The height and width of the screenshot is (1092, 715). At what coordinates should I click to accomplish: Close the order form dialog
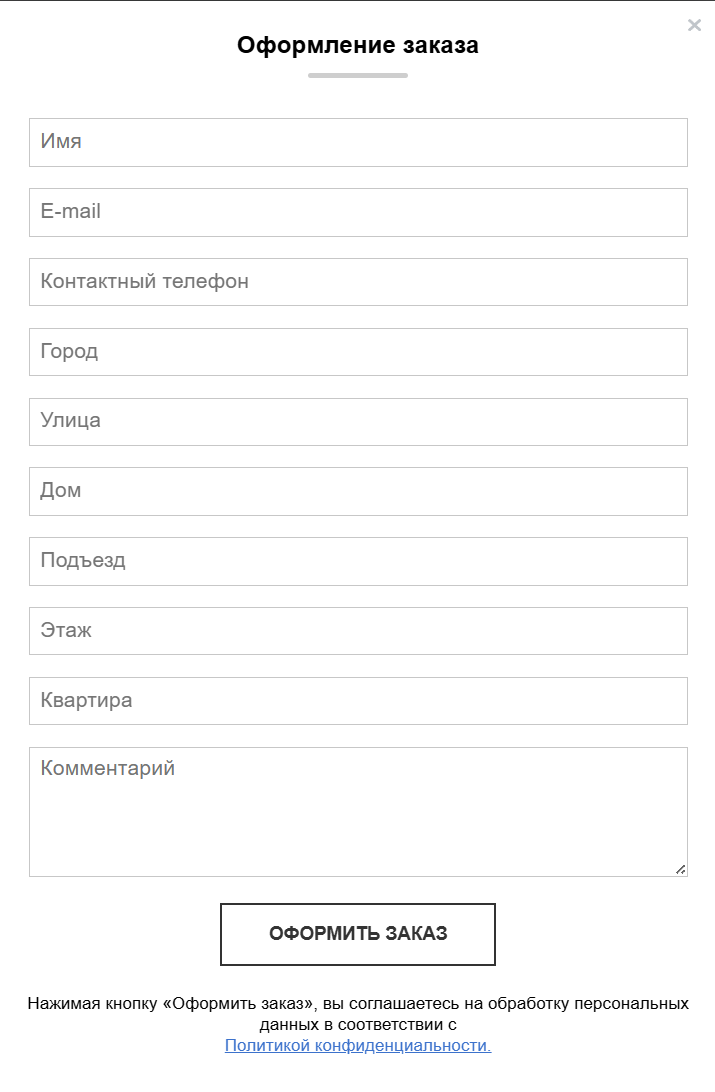694,25
